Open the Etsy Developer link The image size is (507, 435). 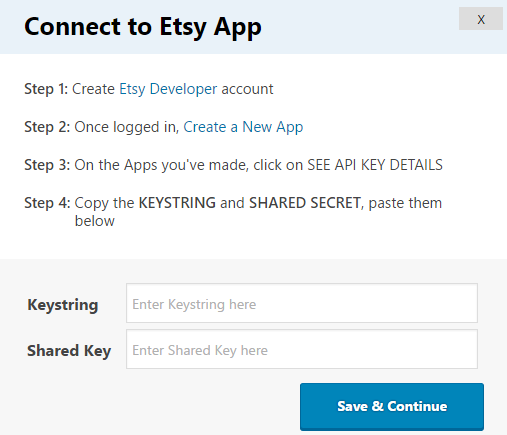(x=168, y=89)
